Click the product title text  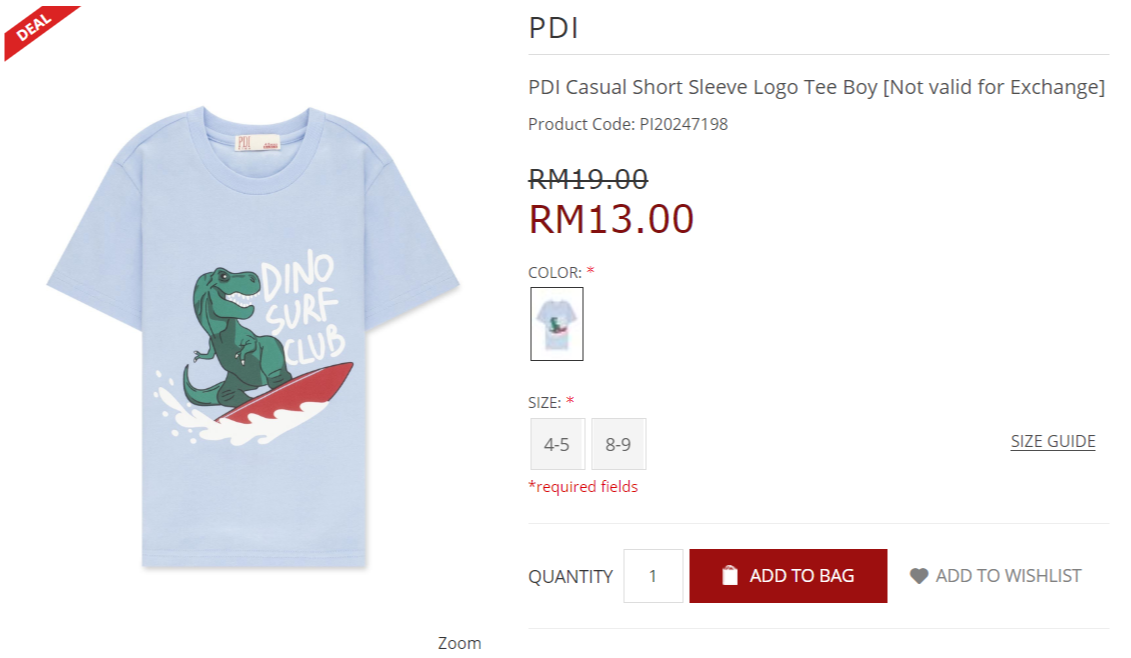tap(817, 87)
